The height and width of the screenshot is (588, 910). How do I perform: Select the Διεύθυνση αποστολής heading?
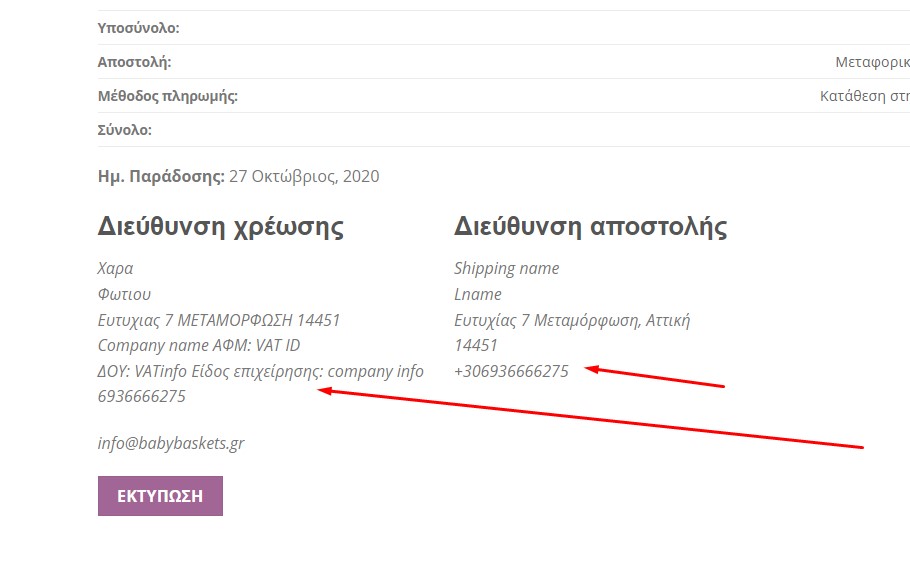click(x=590, y=226)
